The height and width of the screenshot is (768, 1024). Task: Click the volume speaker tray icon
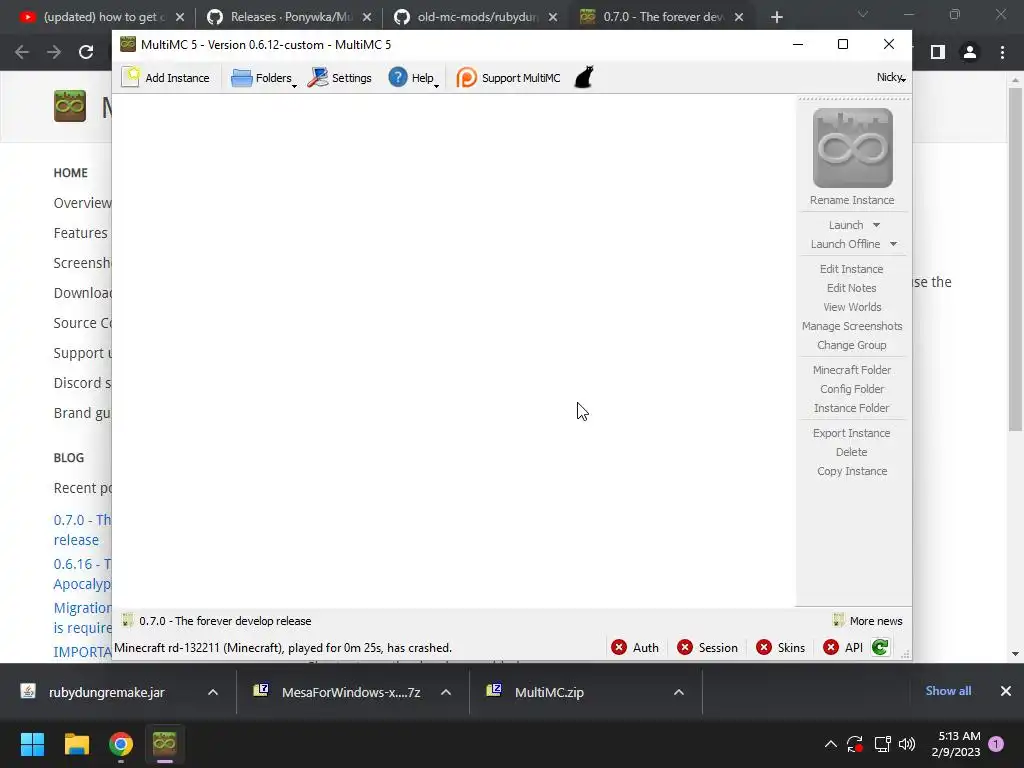[x=906, y=744]
